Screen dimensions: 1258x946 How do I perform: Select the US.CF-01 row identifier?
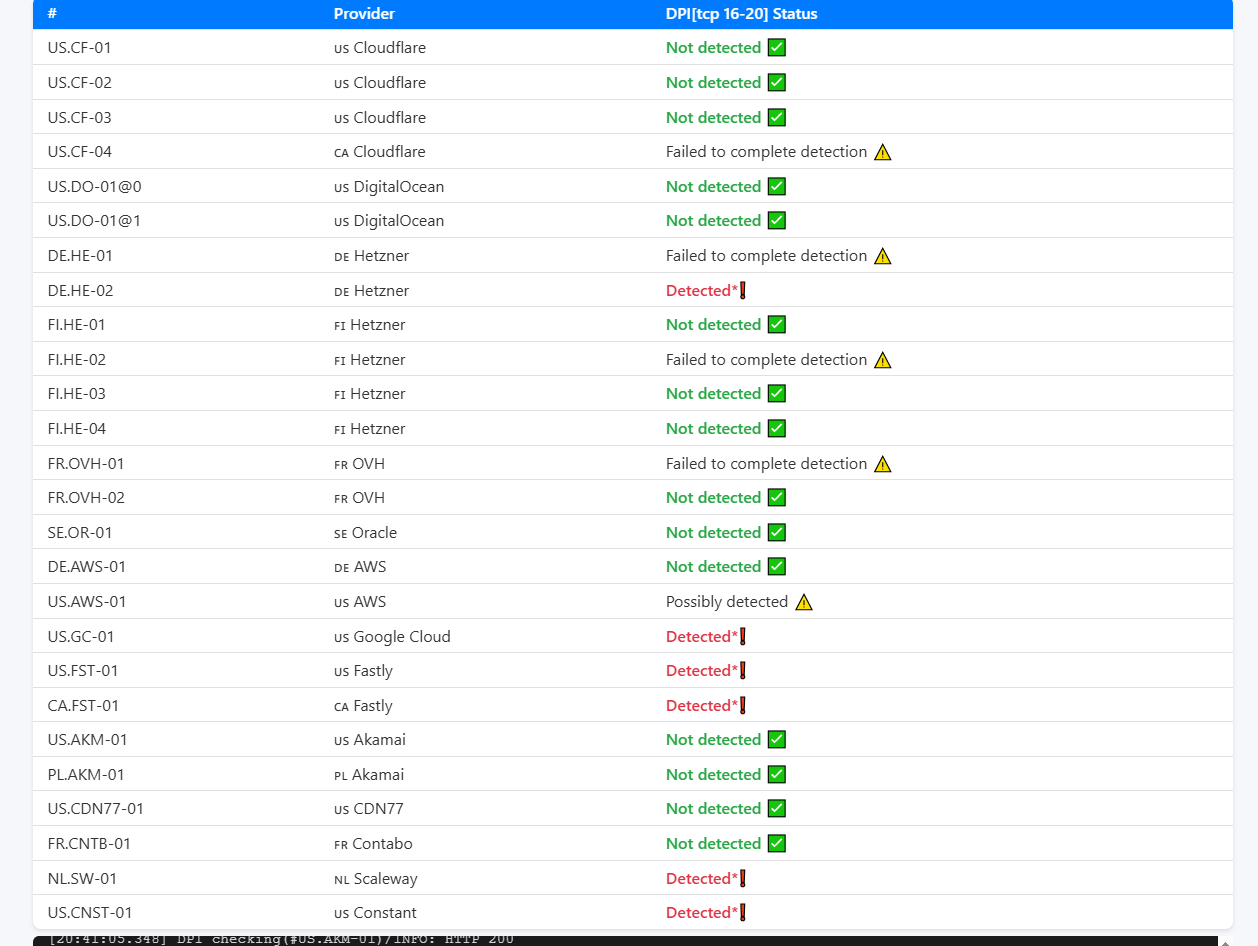pyautogui.click(x=79, y=48)
